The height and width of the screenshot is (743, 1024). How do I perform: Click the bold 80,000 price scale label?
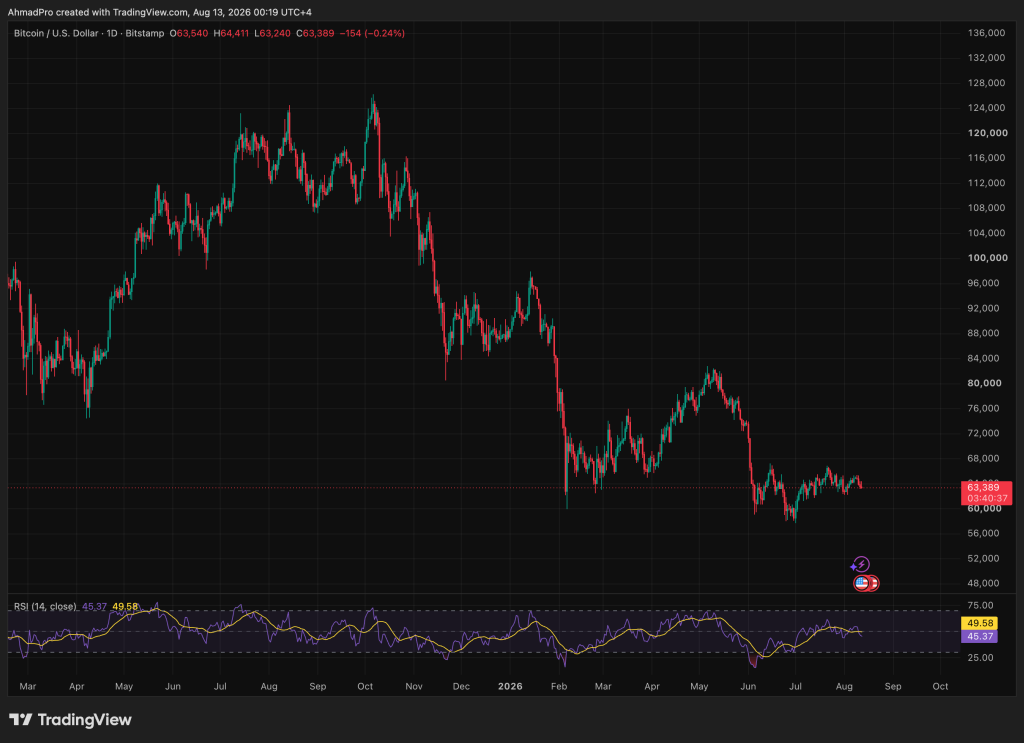point(984,383)
